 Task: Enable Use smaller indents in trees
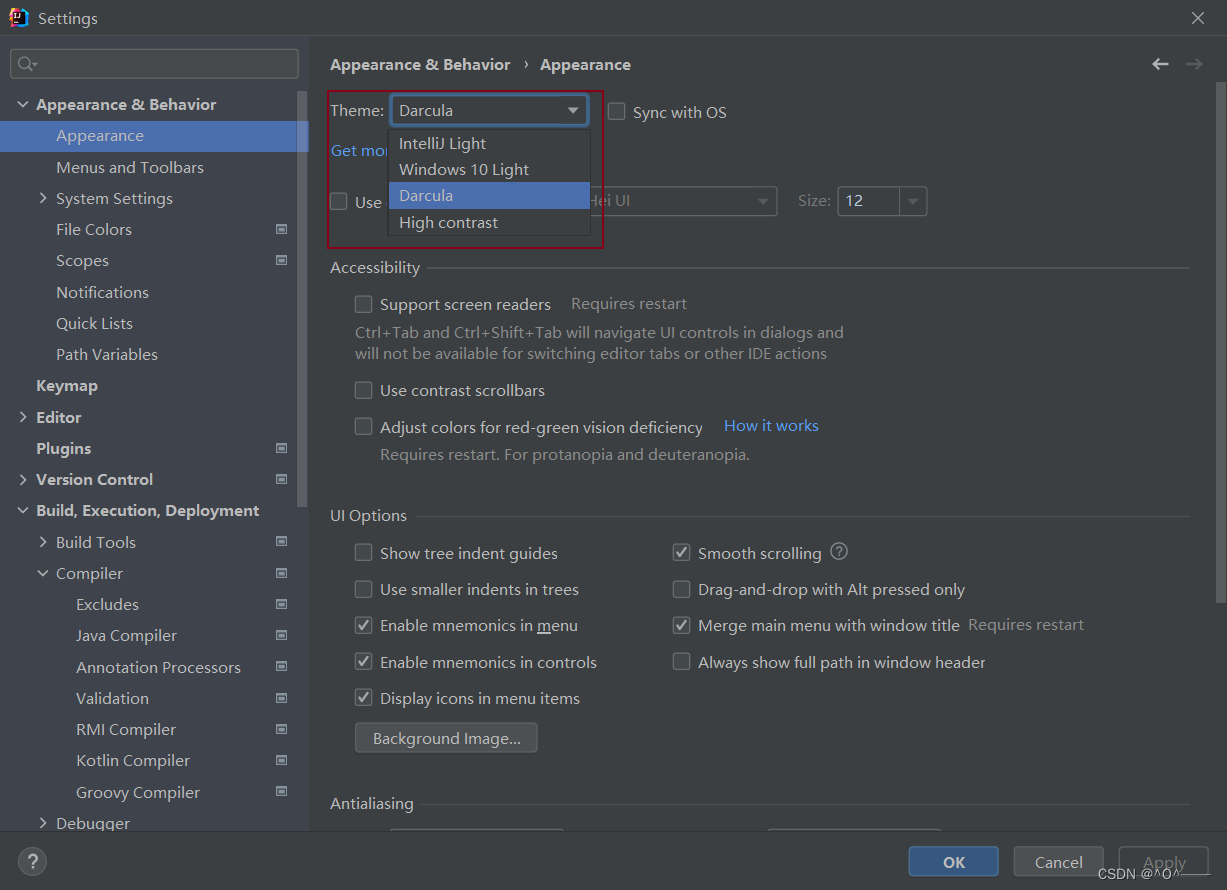(364, 589)
